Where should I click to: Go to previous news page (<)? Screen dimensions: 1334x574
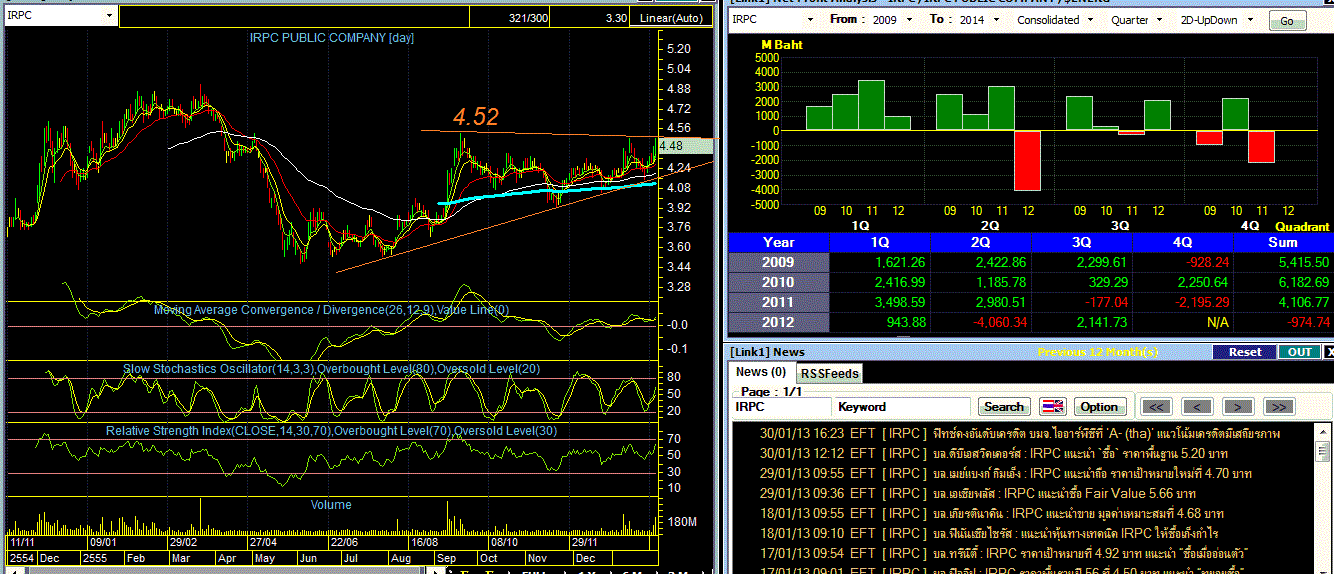(x=1197, y=407)
